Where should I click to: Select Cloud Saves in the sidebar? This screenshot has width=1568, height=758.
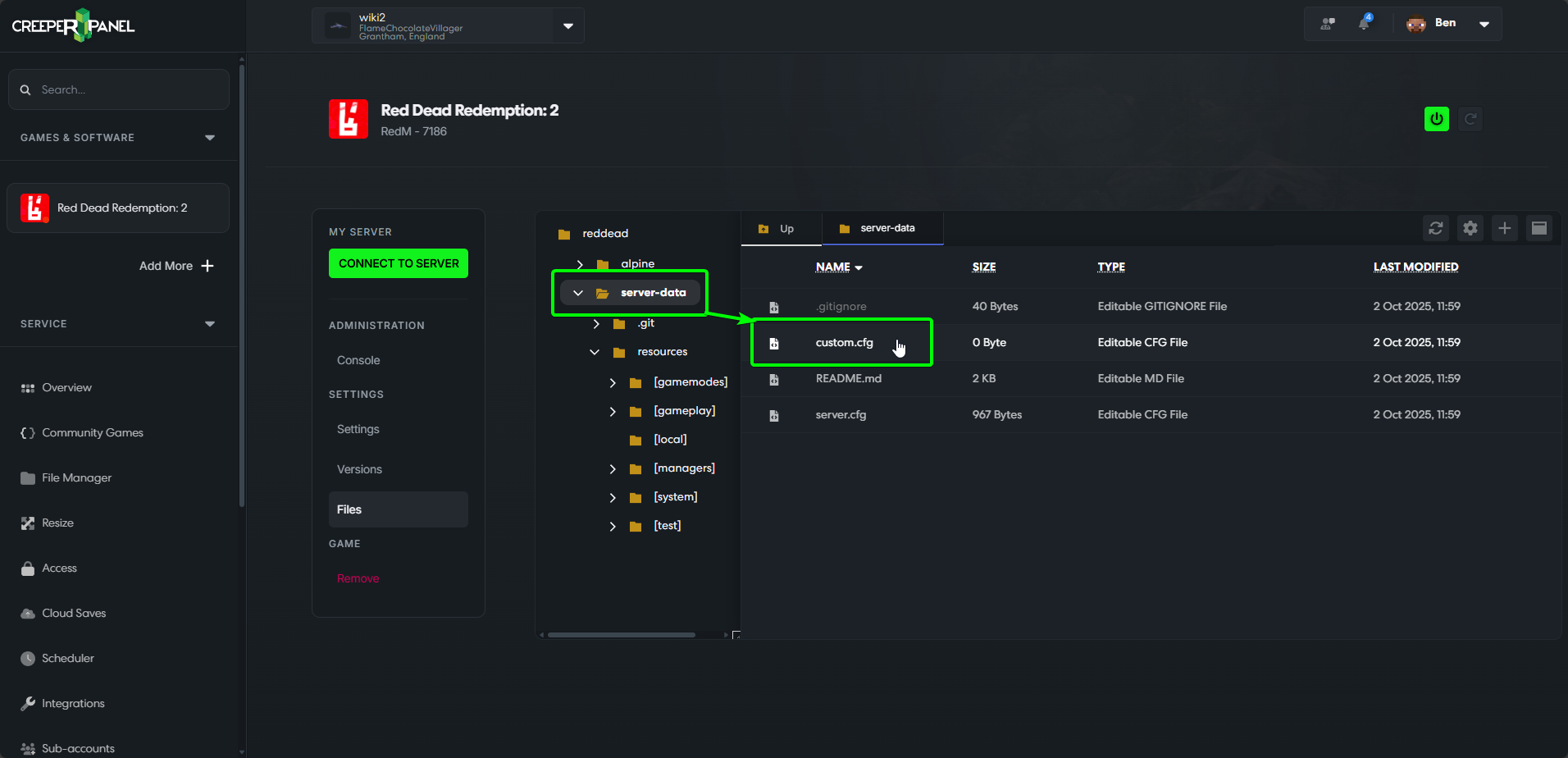pos(73,613)
